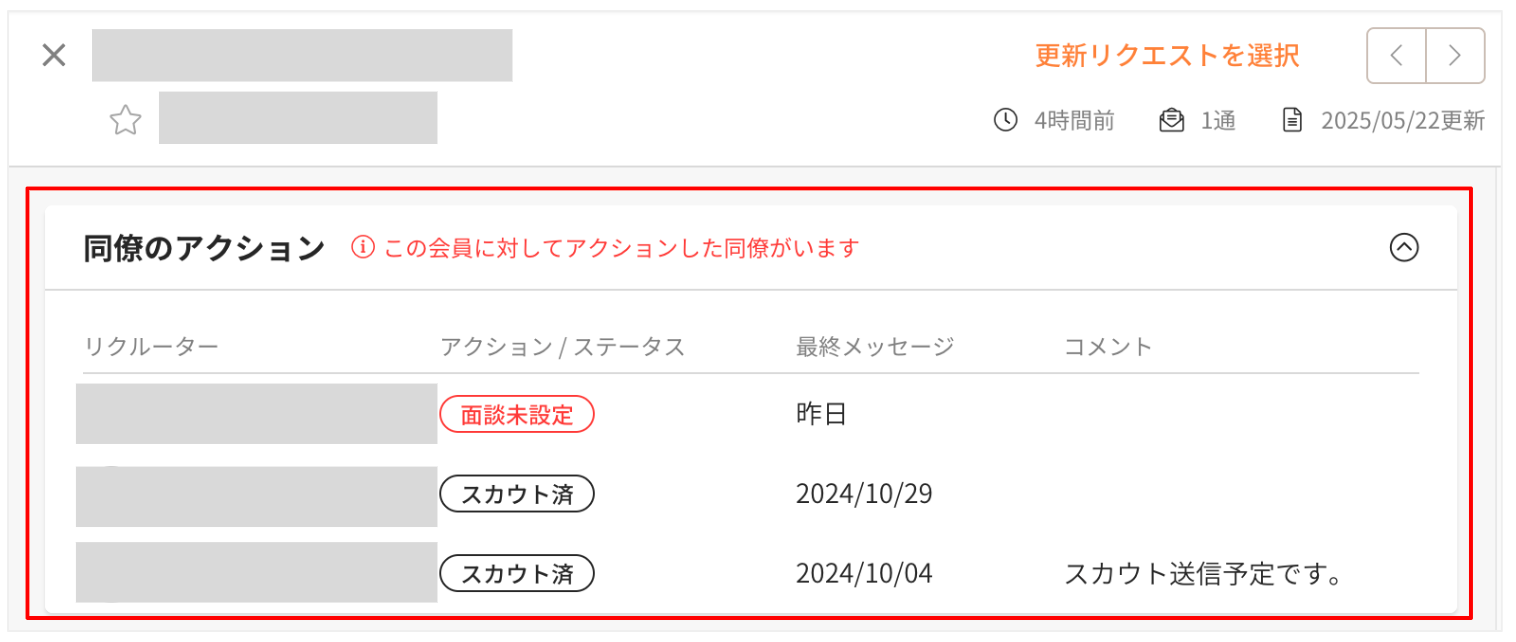Viewport: 1516px width, 642px height.
Task: Click 更新リクエストを選択 link
Action: [1167, 55]
